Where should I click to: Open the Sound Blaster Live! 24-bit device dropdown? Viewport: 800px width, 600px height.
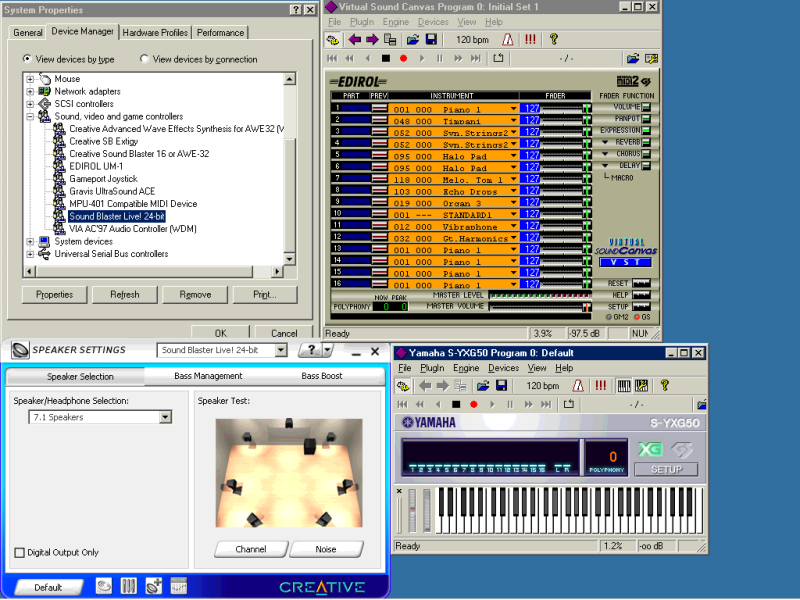[x=281, y=350]
